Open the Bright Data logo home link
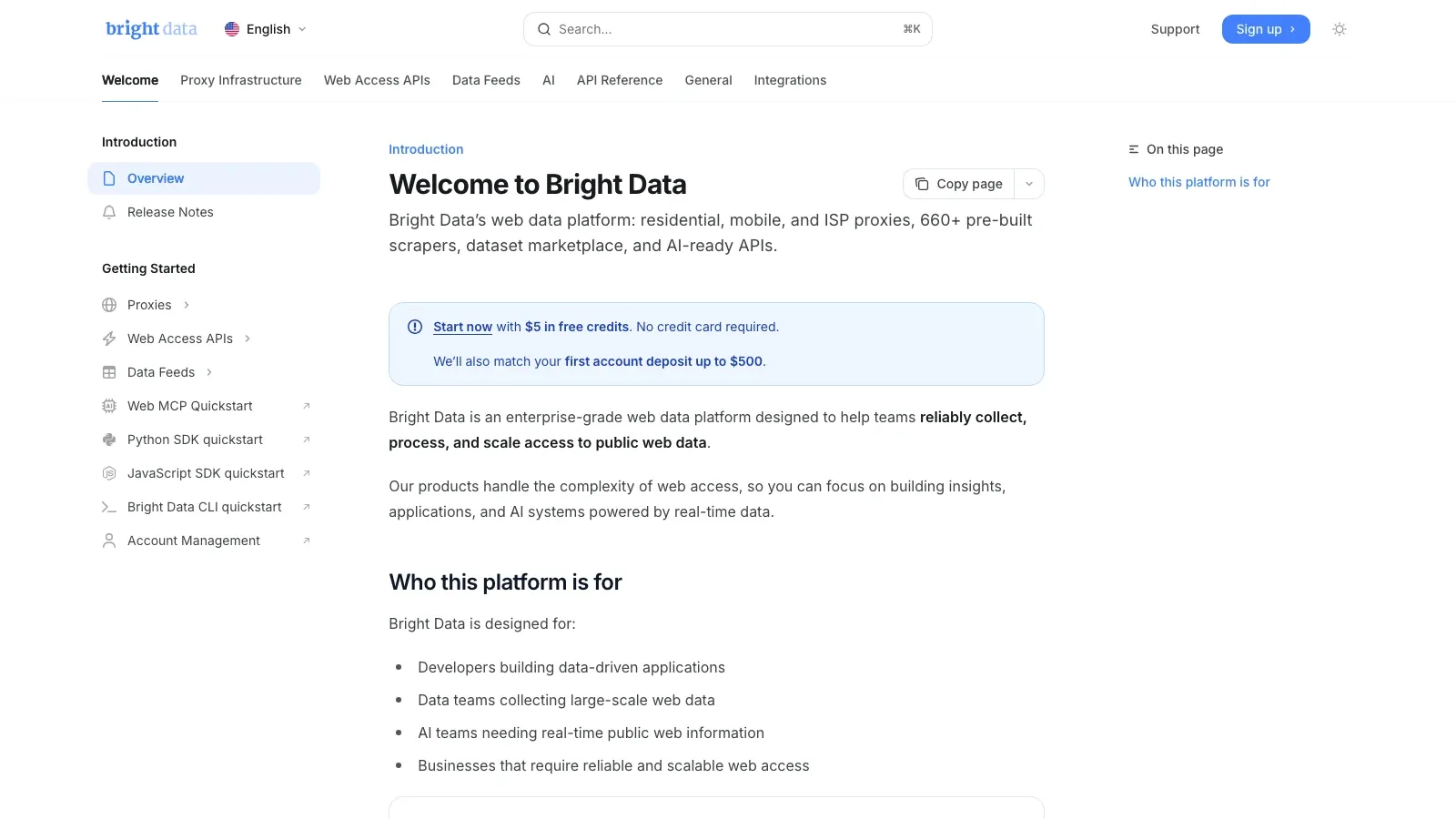The image size is (1456, 819). (151, 29)
